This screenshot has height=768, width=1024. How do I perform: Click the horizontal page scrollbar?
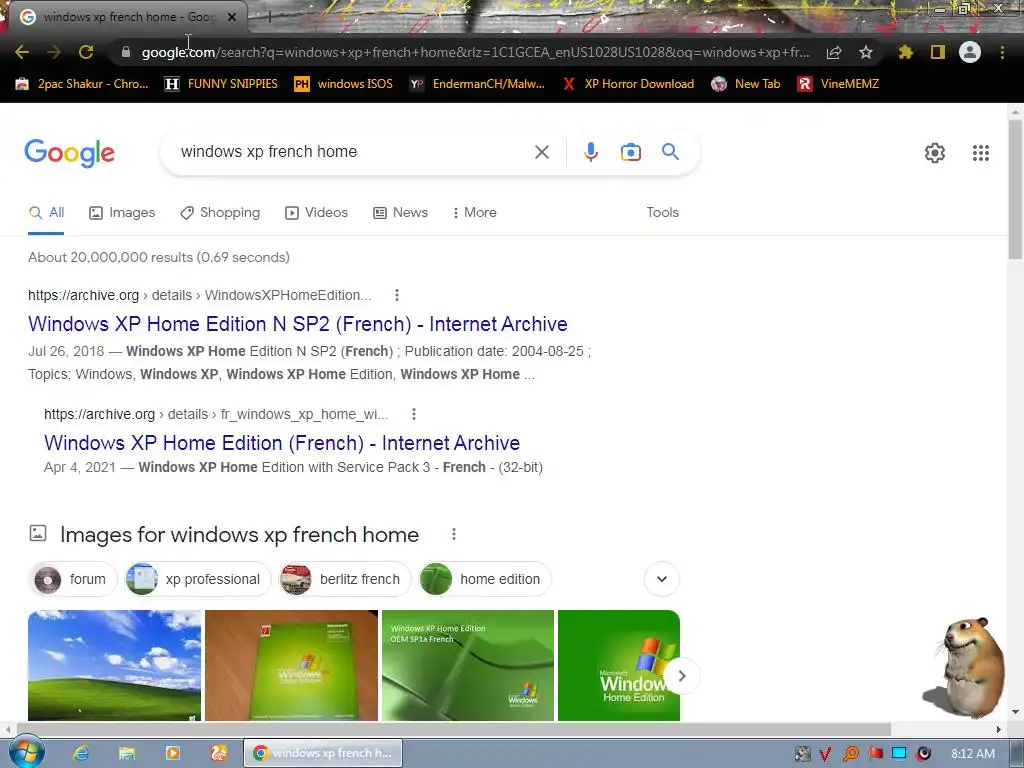(x=453, y=729)
